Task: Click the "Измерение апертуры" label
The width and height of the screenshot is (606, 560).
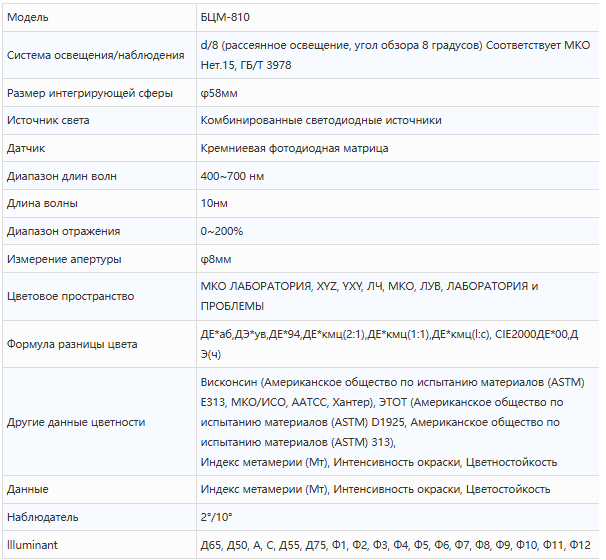Action: click(x=64, y=259)
